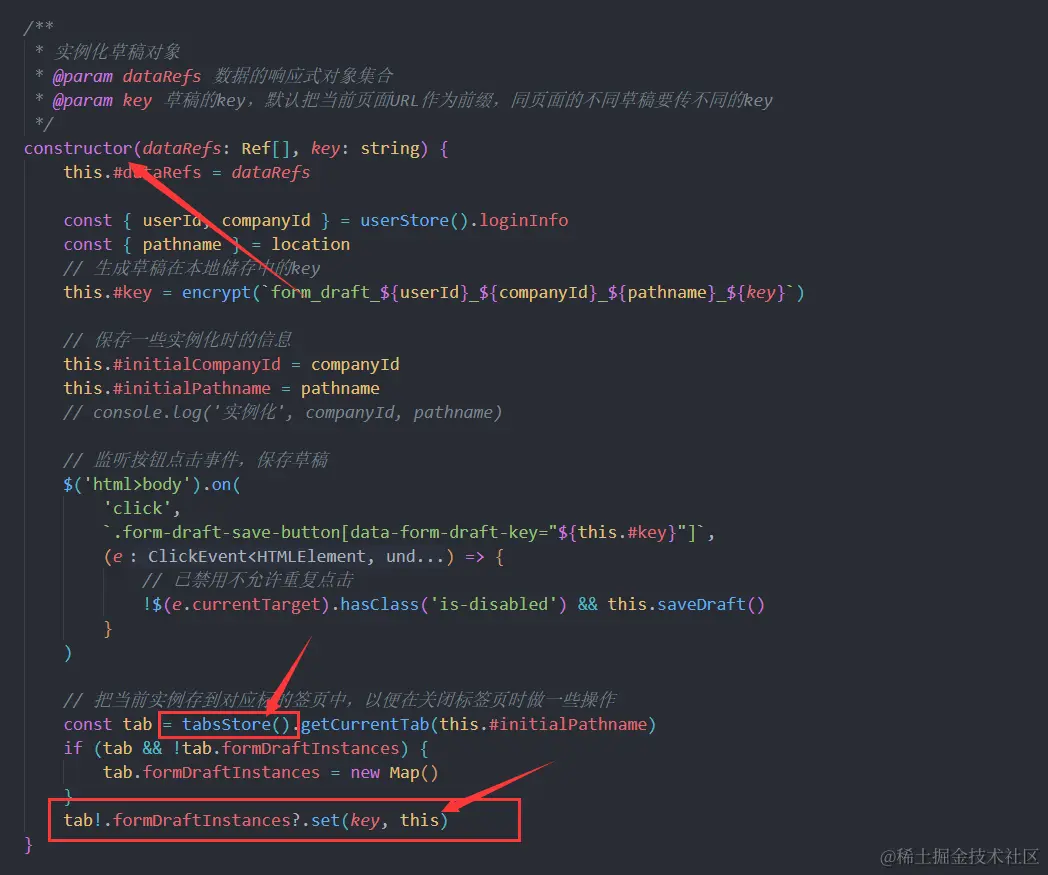Click the encrypt function call
This screenshot has height=875, width=1048.
[x=217, y=292]
